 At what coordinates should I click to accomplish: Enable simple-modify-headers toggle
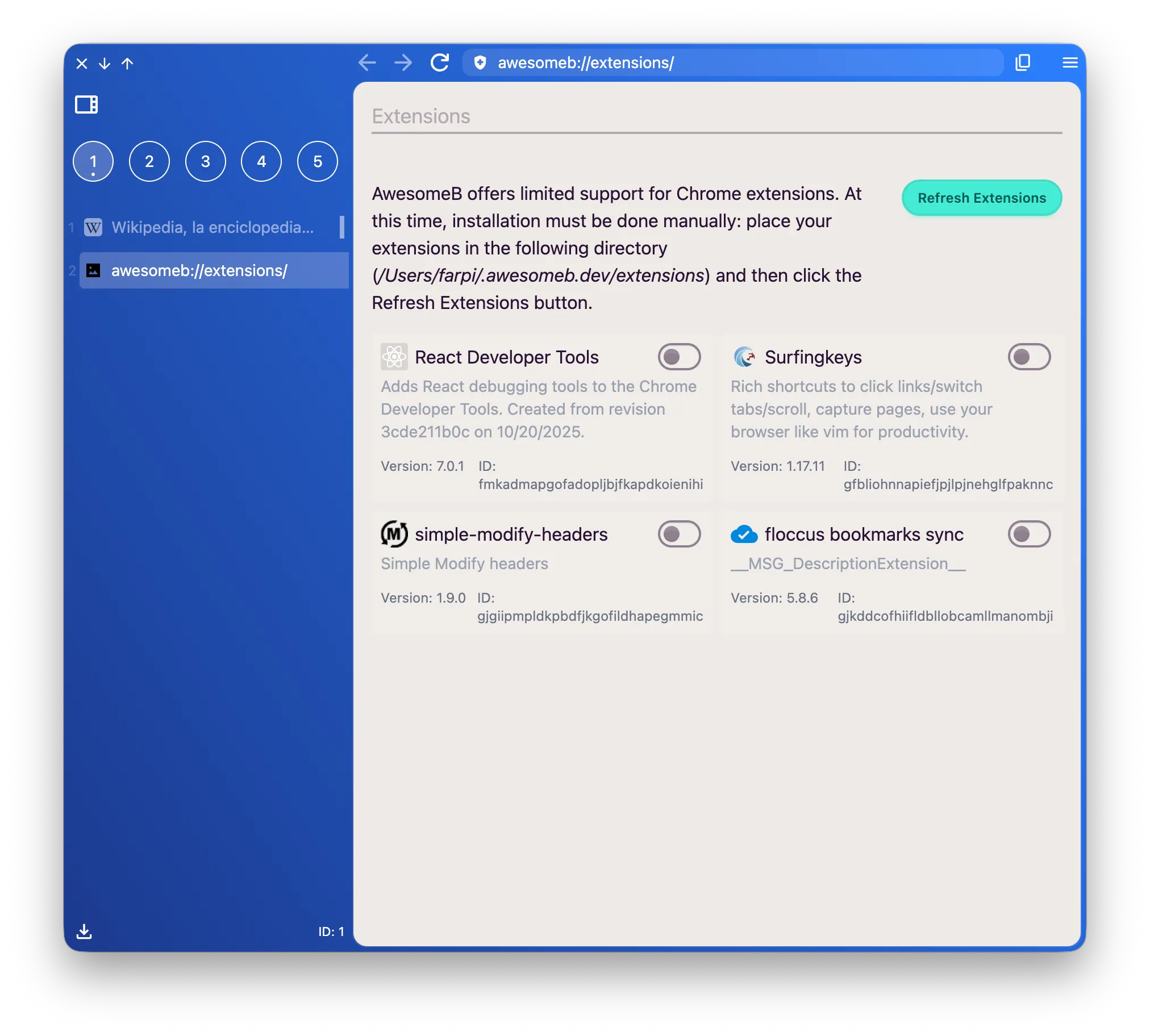679,534
